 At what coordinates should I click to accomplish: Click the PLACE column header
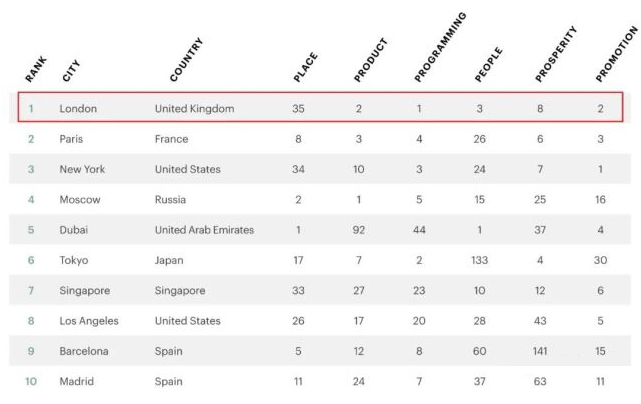click(x=305, y=67)
